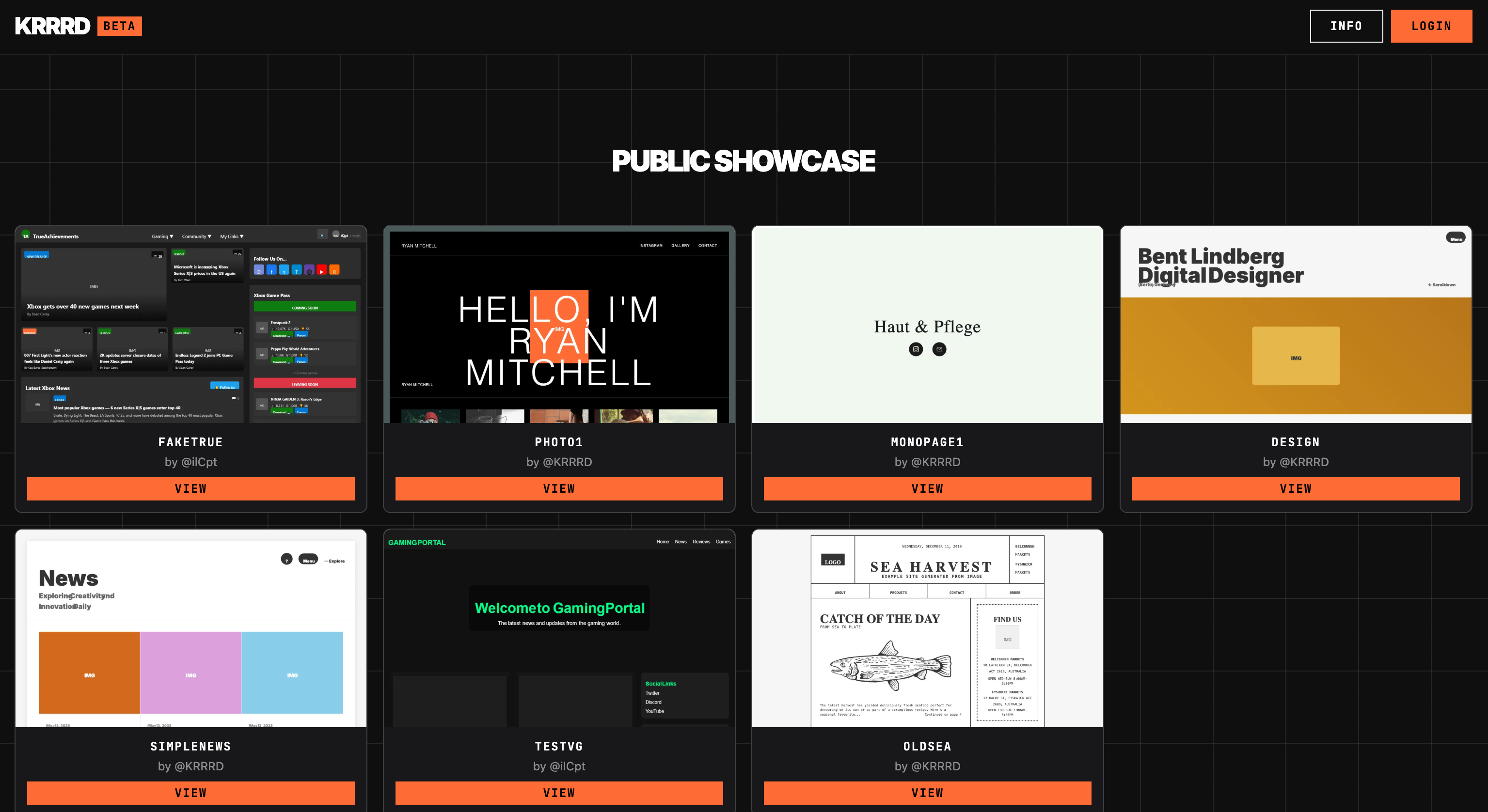Viewport: 1488px width, 812px height.
Task: Click Menu pill in Bent Lindberg preview
Action: click(1455, 238)
